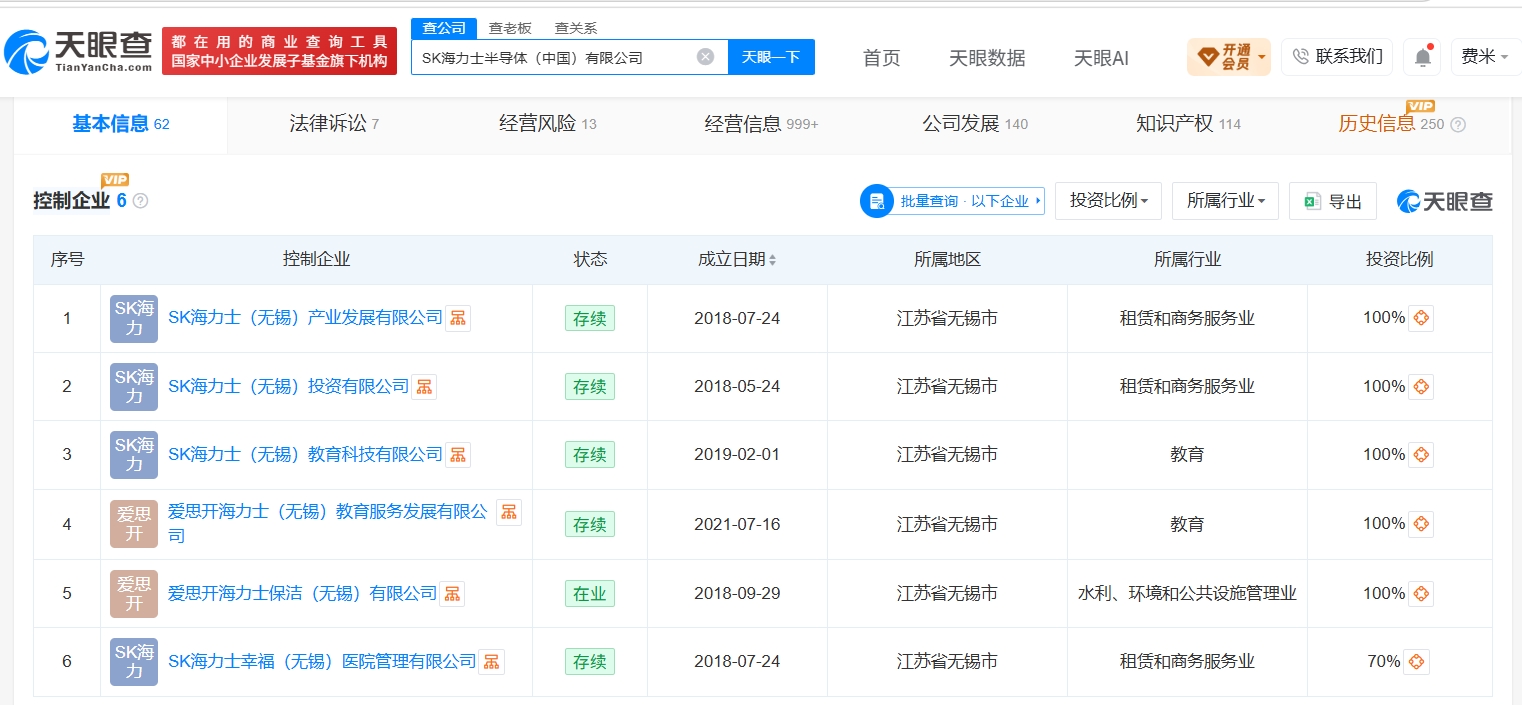Open company SK海力士（无锡）投资有限公司
This screenshot has height=705, width=1522.
click(x=288, y=386)
